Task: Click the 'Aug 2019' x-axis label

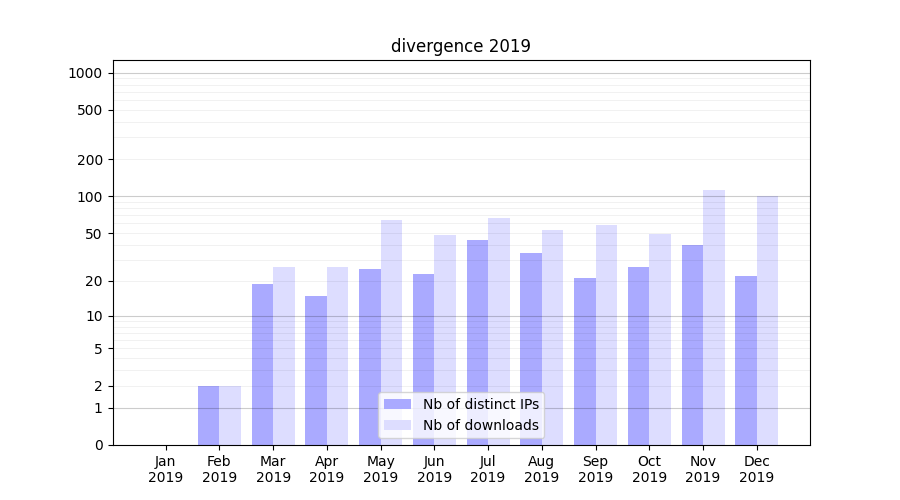Action: [541, 469]
